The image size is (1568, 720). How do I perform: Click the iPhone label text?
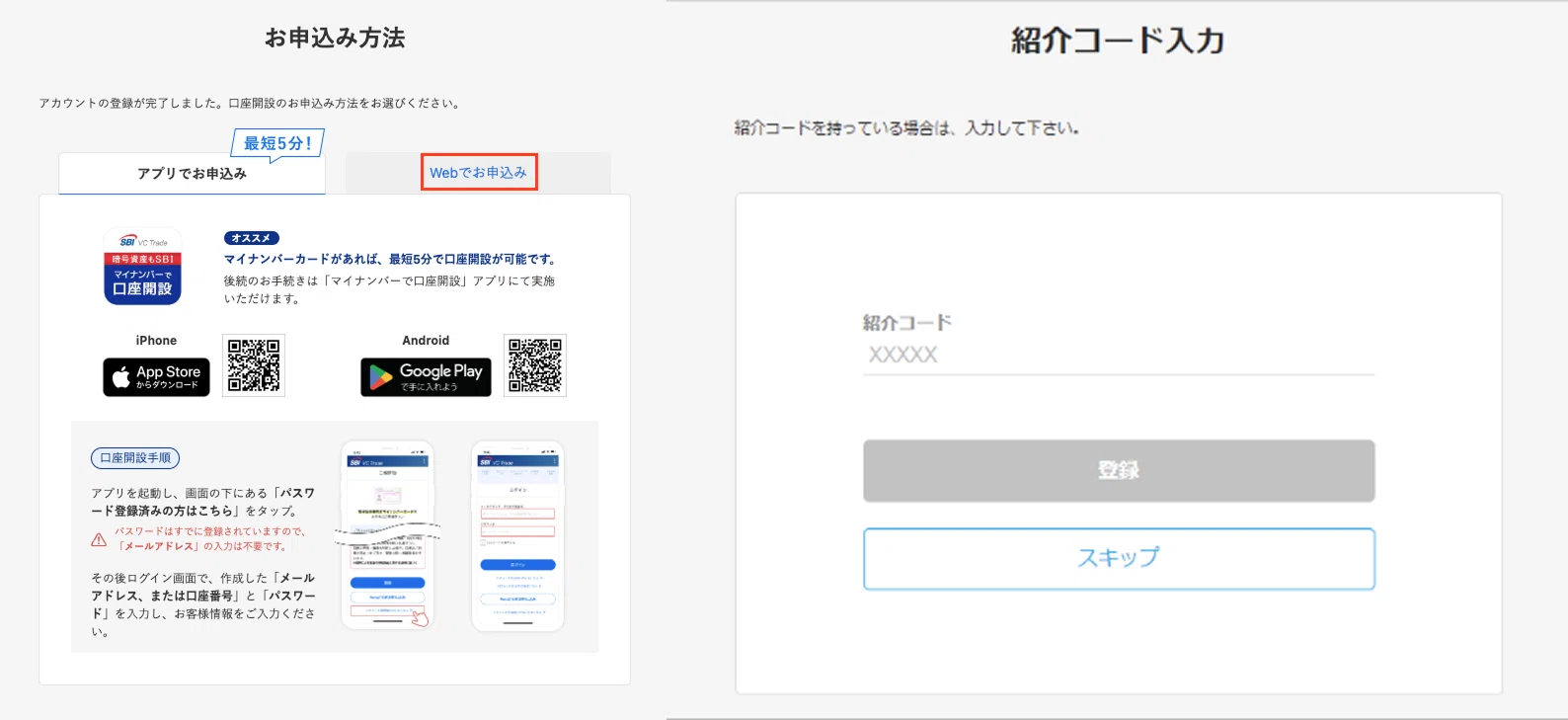[156, 341]
